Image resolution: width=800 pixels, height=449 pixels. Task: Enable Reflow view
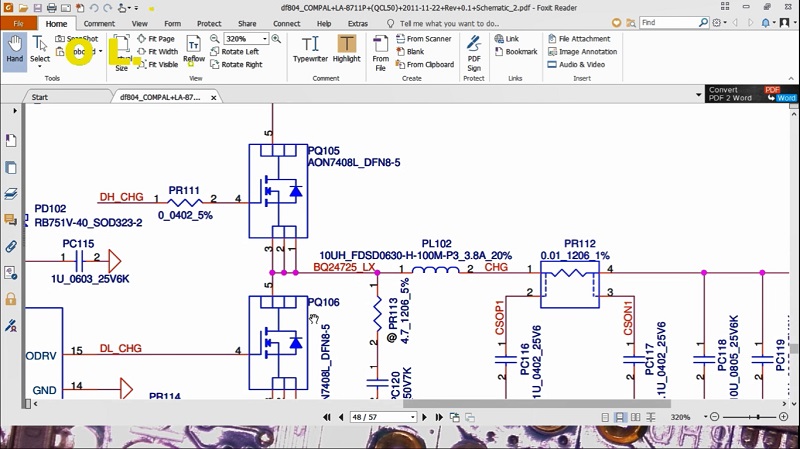click(x=194, y=49)
